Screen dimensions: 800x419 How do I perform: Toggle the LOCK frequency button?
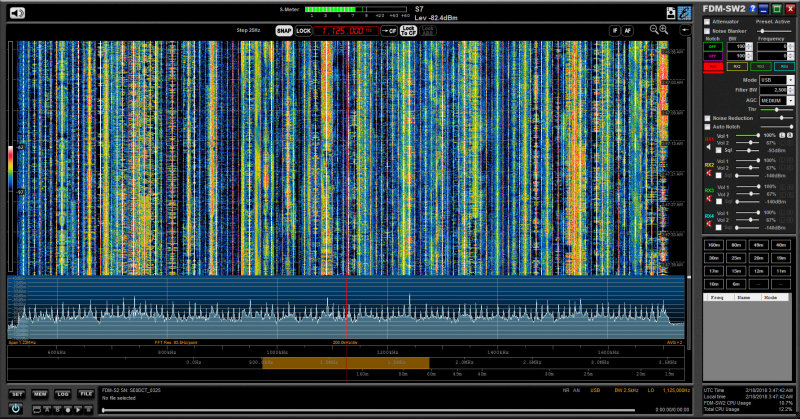pos(304,31)
